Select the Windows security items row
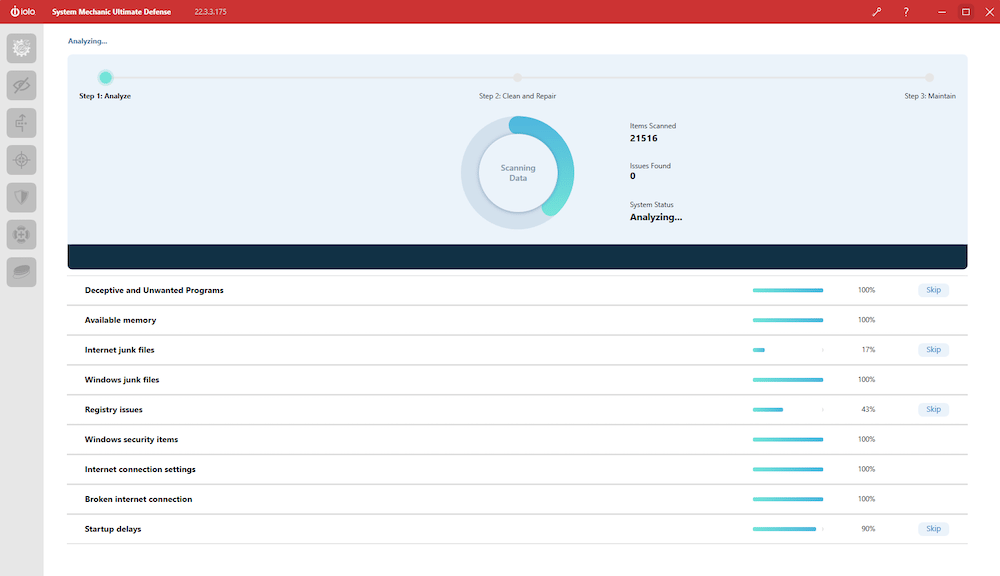Screen dimensions: 1000x576 click(517, 439)
